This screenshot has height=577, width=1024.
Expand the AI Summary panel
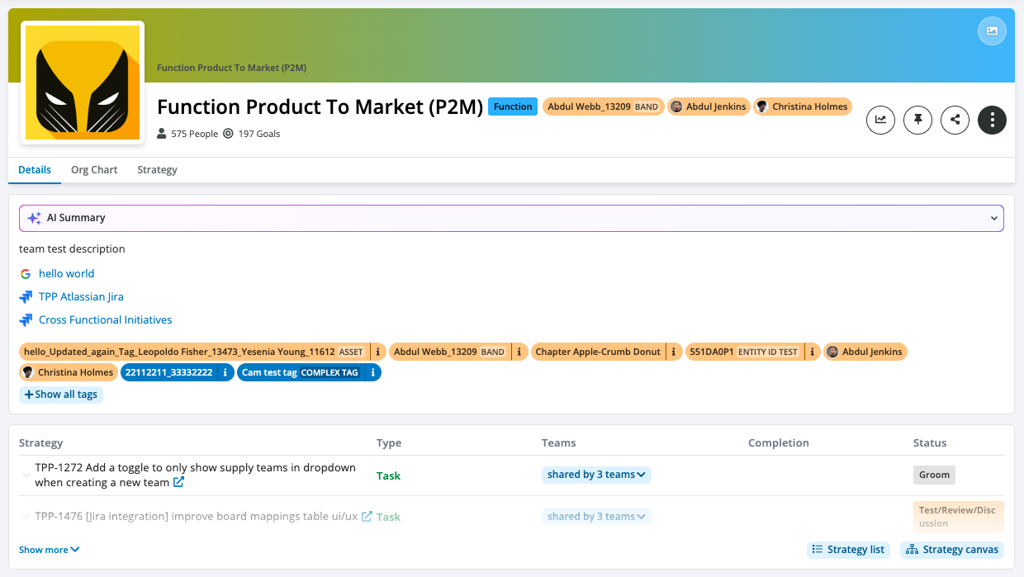(994, 218)
